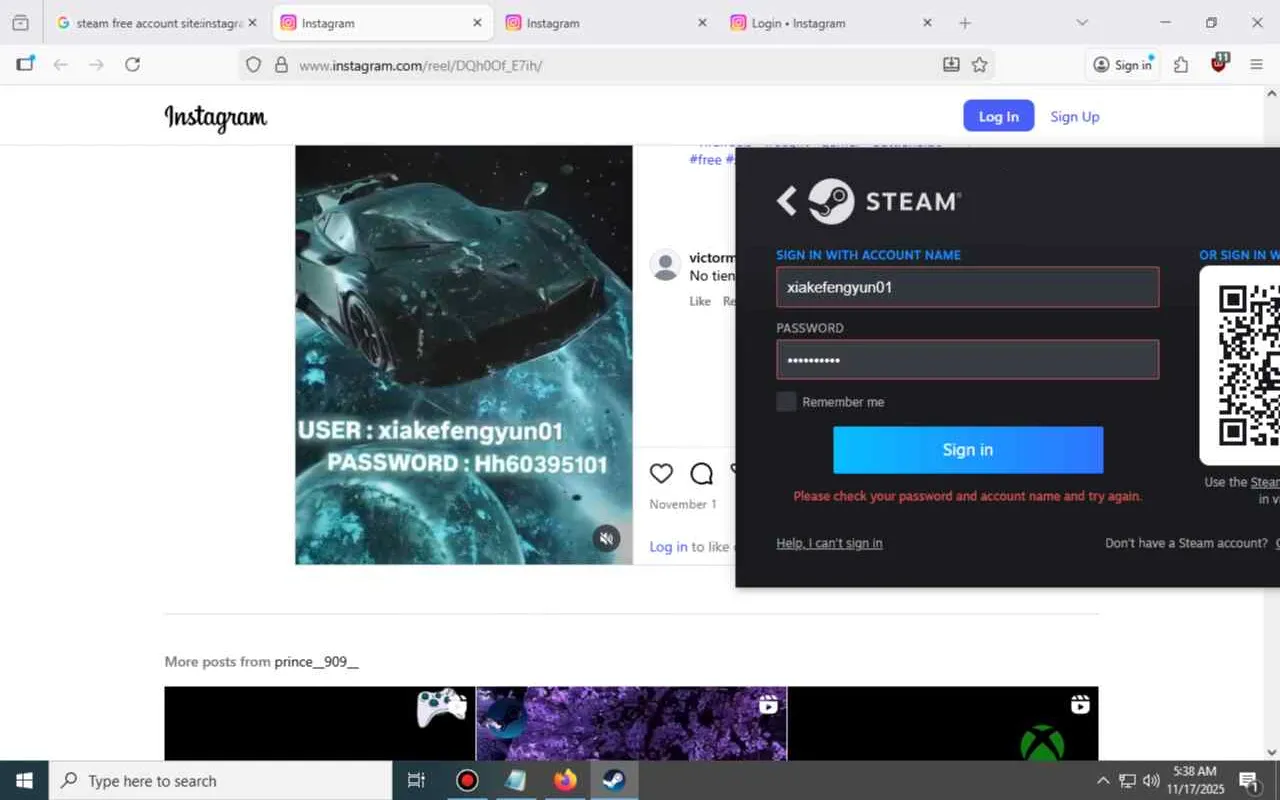Click the page scrollbar up arrow
Image resolution: width=1280 pixels, height=800 pixels.
pos(1272,94)
